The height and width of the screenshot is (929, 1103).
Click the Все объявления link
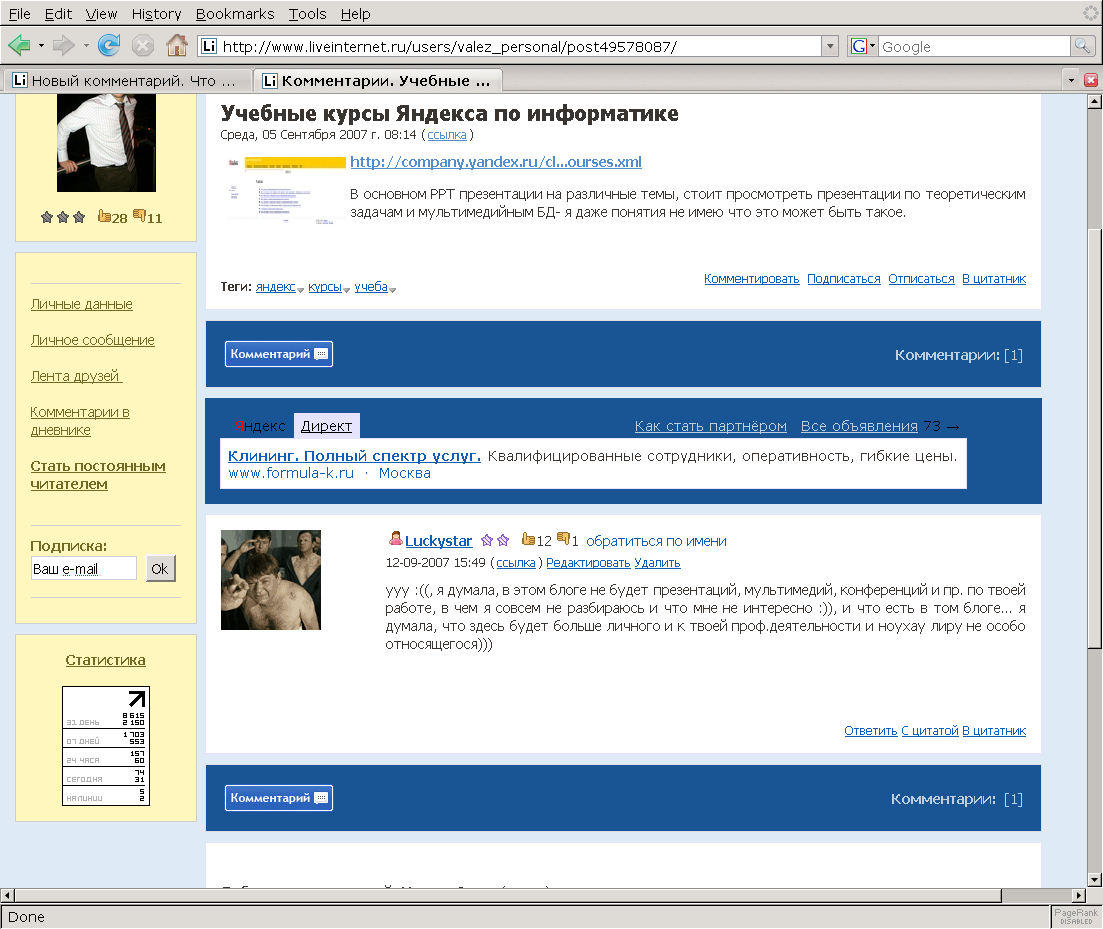(x=859, y=426)
